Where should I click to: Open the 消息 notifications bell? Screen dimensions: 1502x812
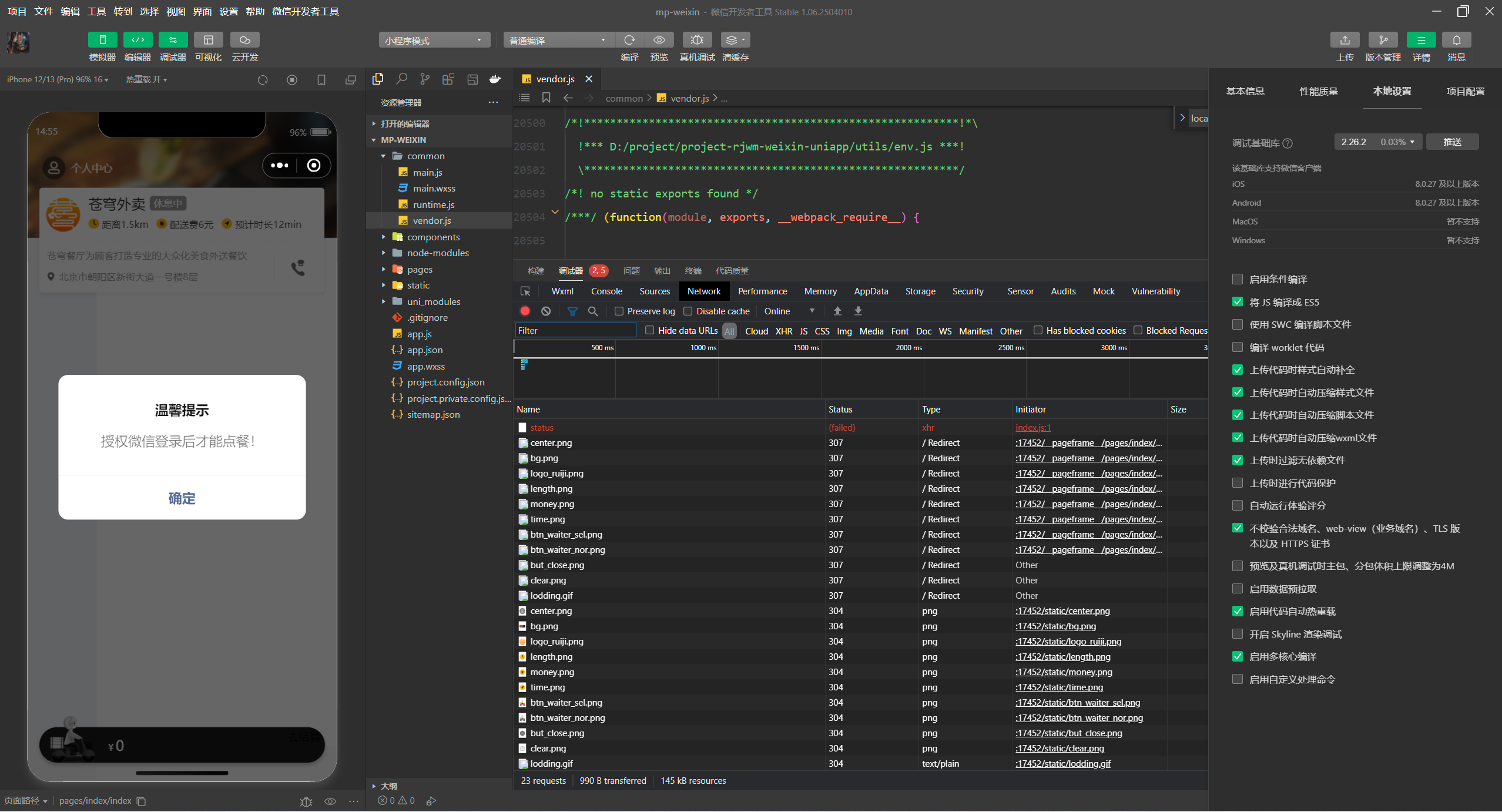[x=1456, y=40]
